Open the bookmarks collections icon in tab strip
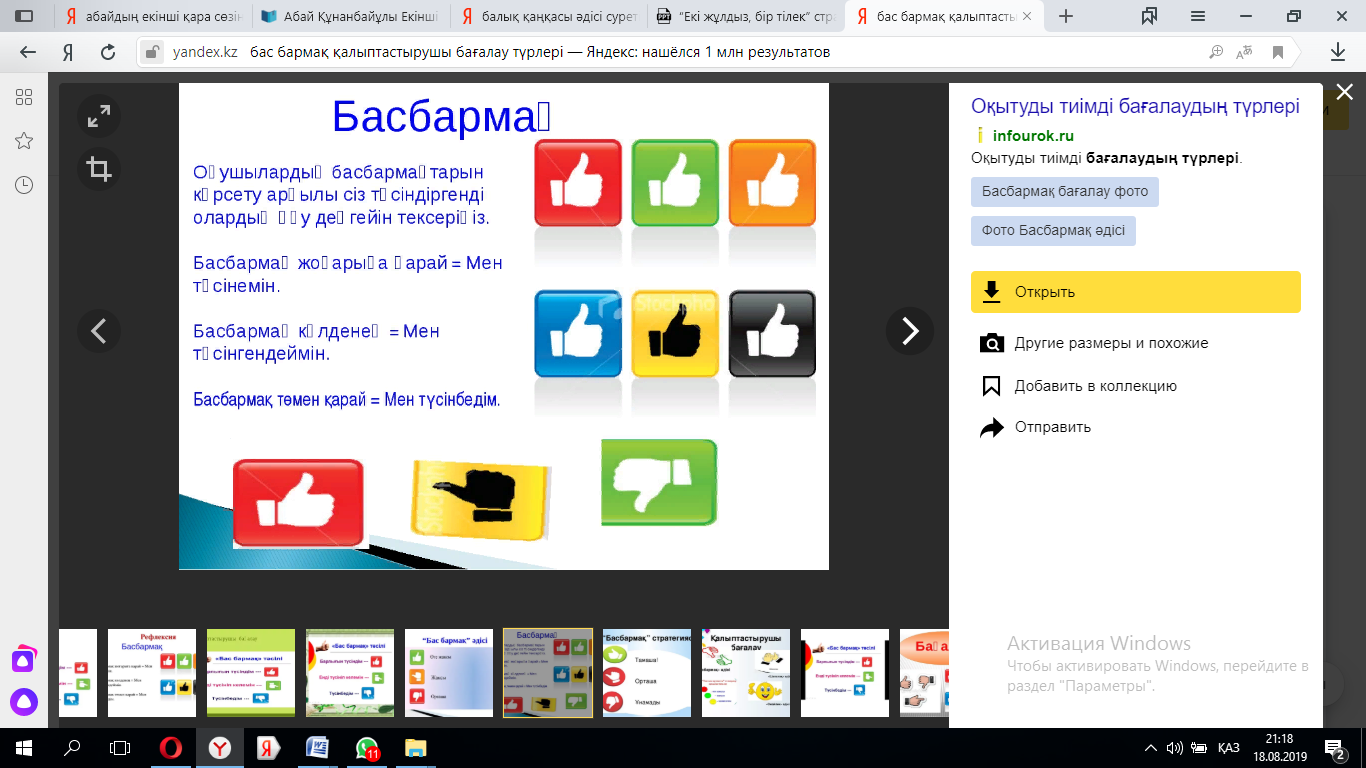 click(x=1149, y=16)
